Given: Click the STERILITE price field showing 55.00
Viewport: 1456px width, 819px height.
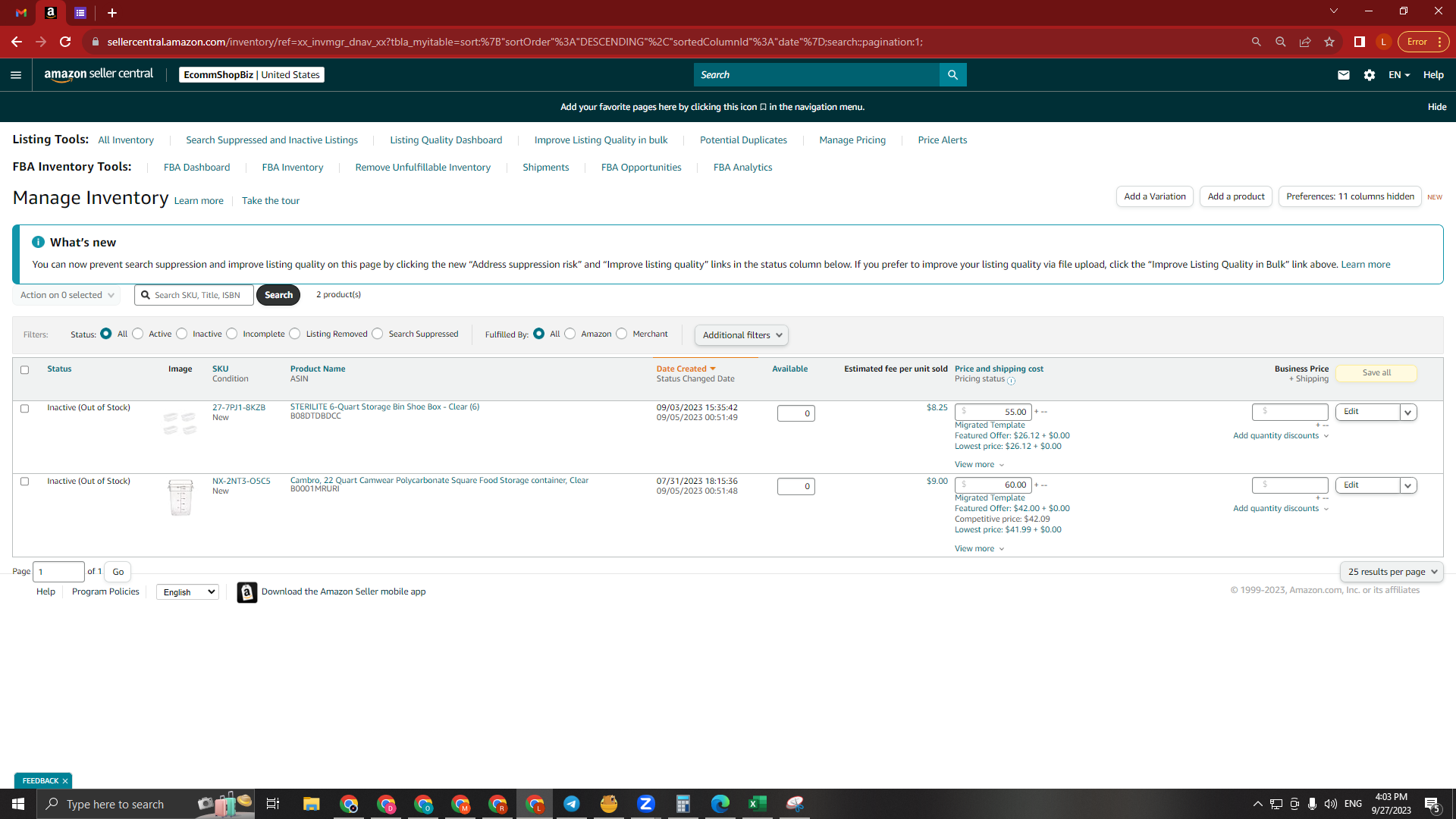Looking at the screenshot, I should [x=993, y=412].
